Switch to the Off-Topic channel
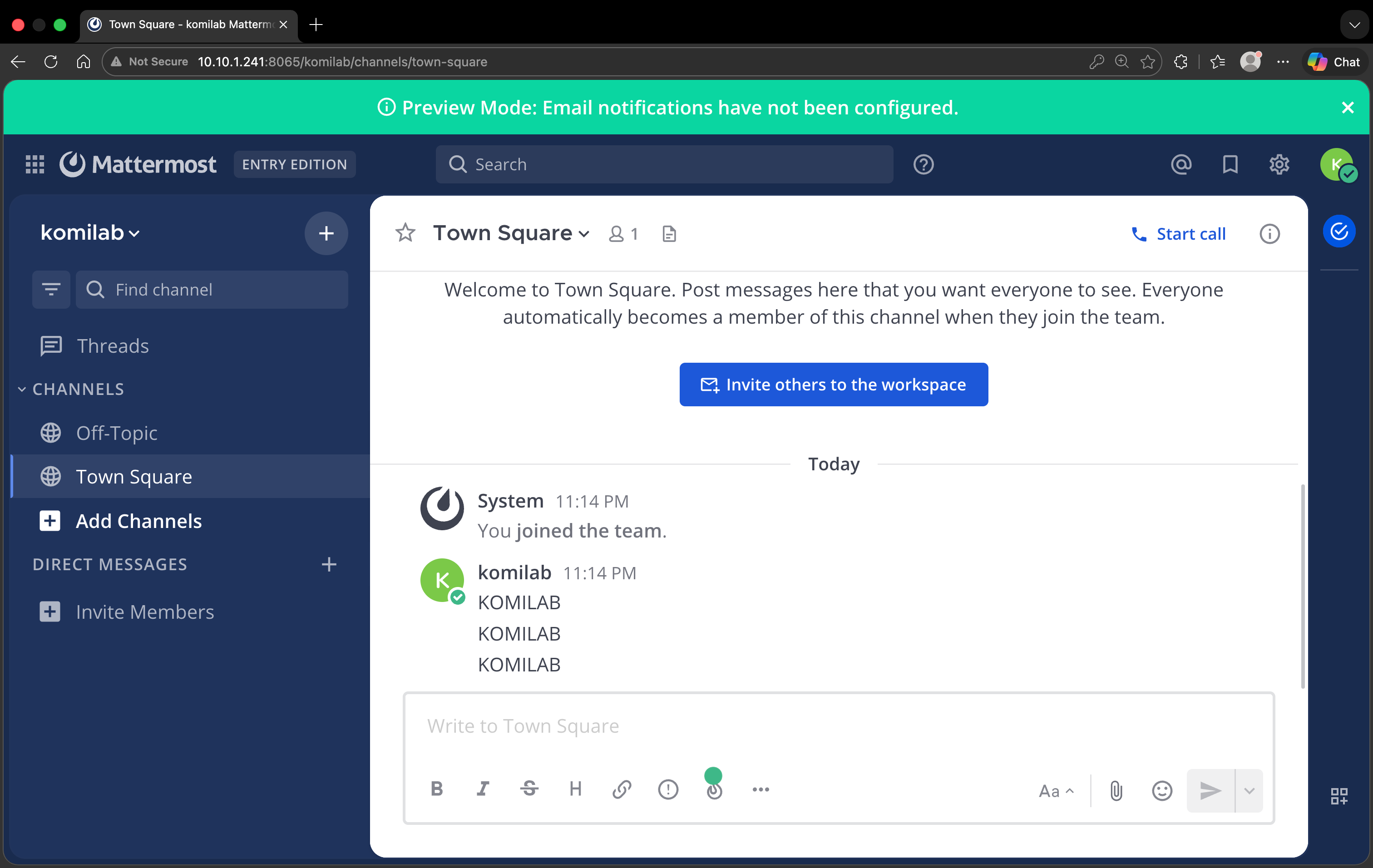1373x868 pixels. point(190,433)
